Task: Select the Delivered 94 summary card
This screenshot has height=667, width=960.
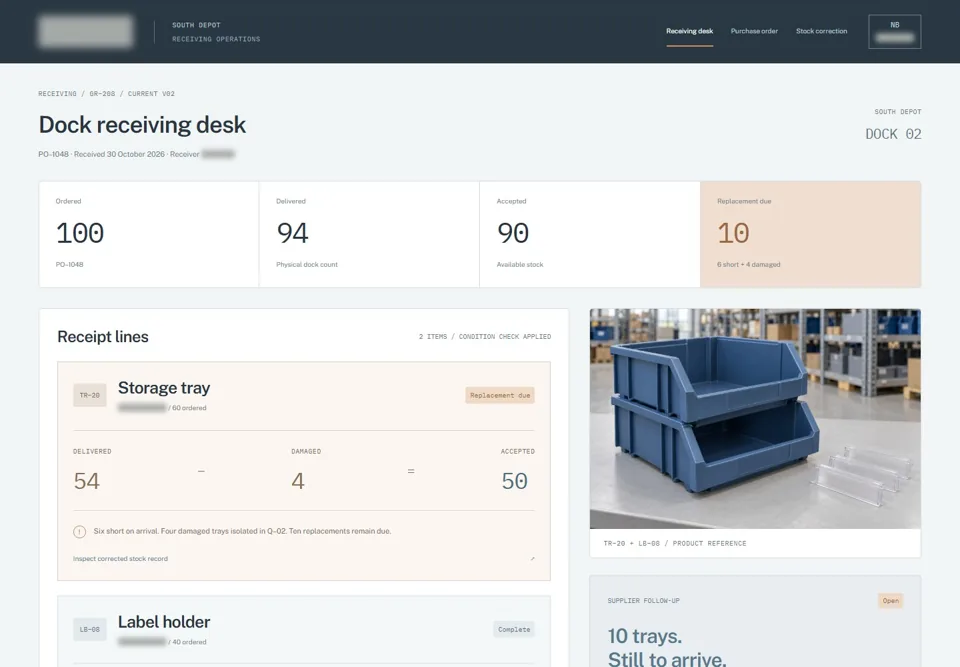Action: point(369,234)
